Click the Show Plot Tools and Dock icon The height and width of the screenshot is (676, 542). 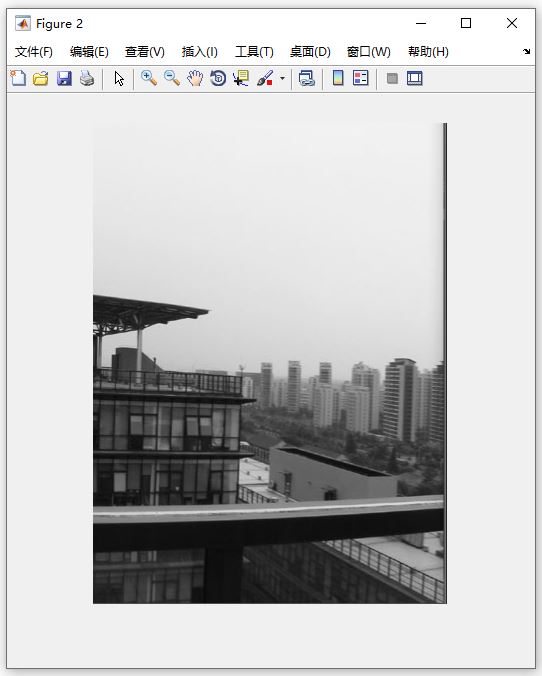click(x=414, y=78)
